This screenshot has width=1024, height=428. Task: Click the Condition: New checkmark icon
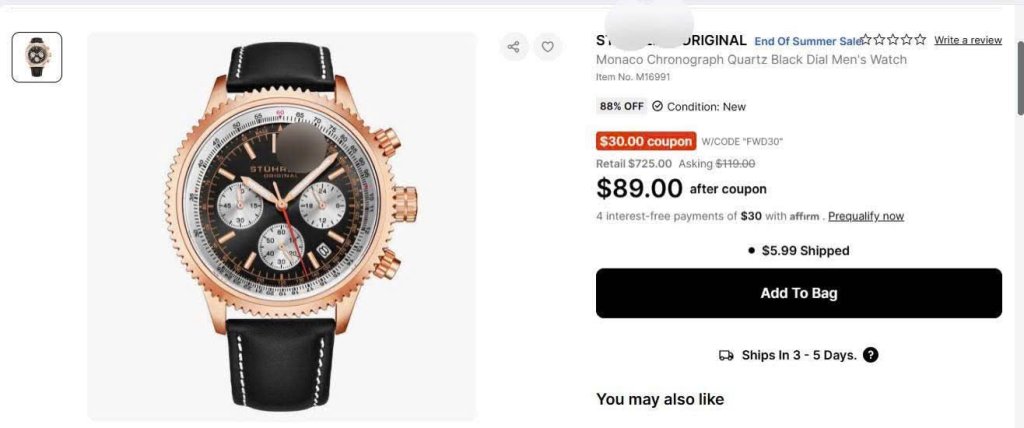[657, 107]
